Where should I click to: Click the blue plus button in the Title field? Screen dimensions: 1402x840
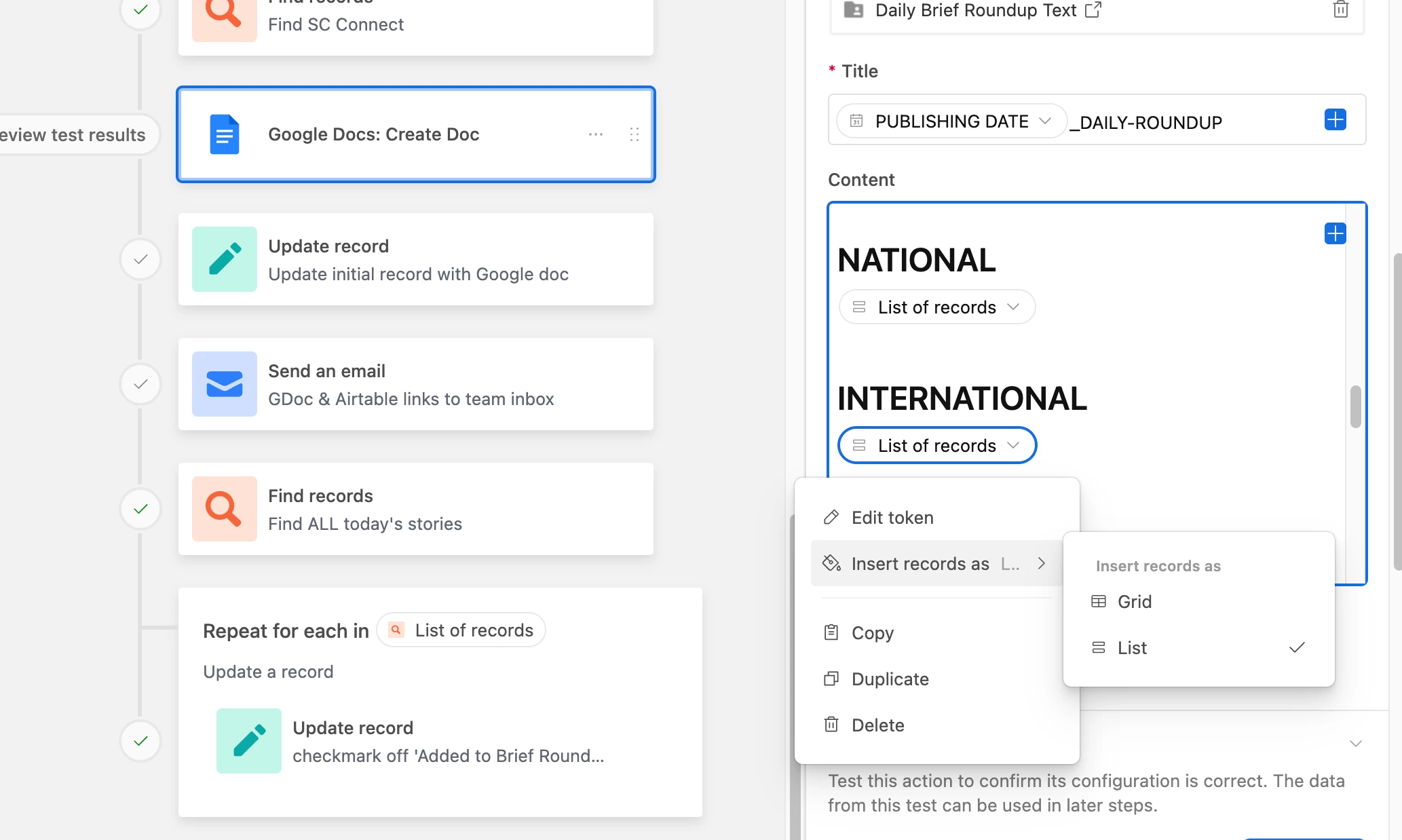click(x=1335, y=120)
